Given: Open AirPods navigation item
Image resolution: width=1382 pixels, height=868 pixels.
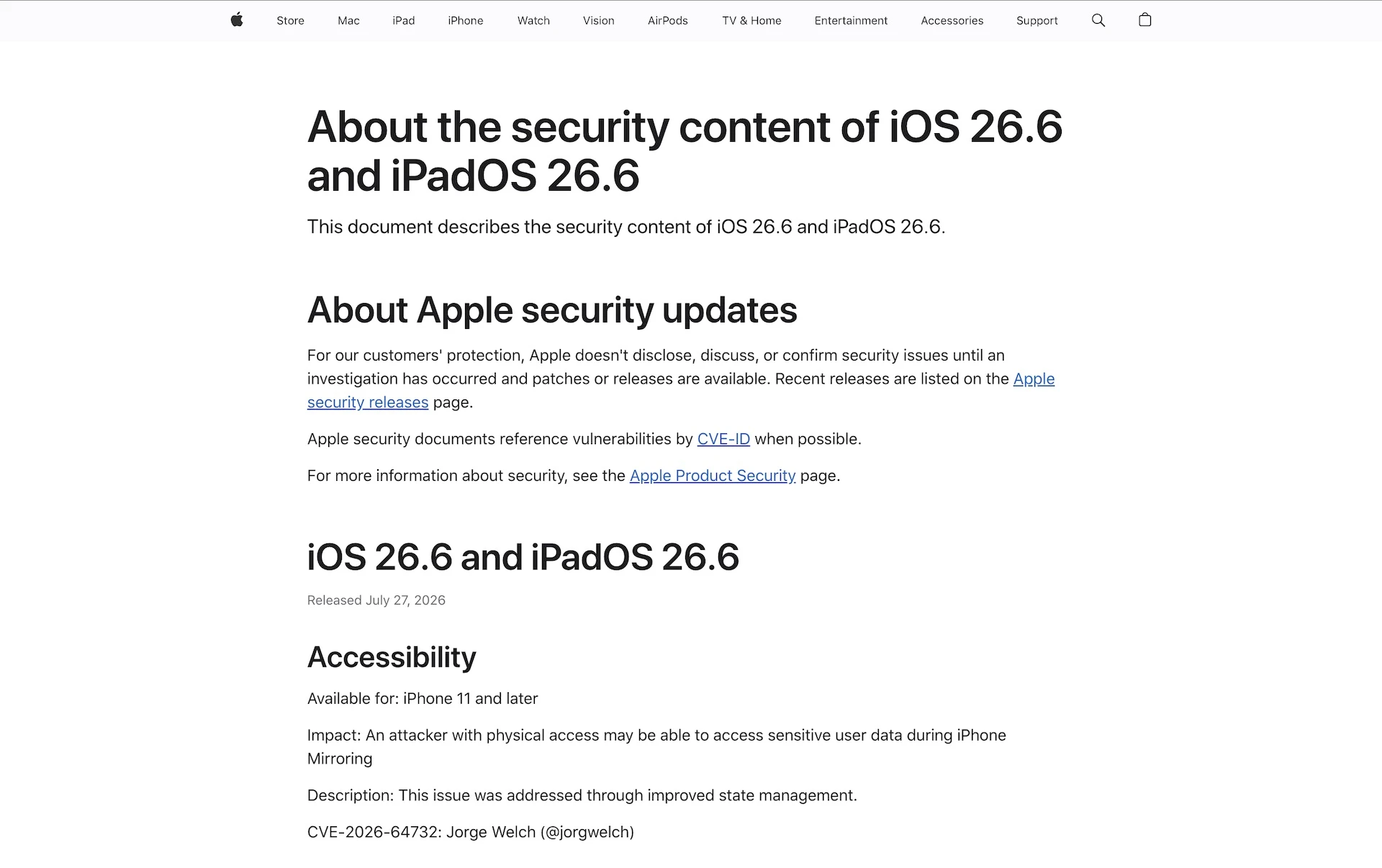Looking at the screenshot, I should [x=668, y=21].
